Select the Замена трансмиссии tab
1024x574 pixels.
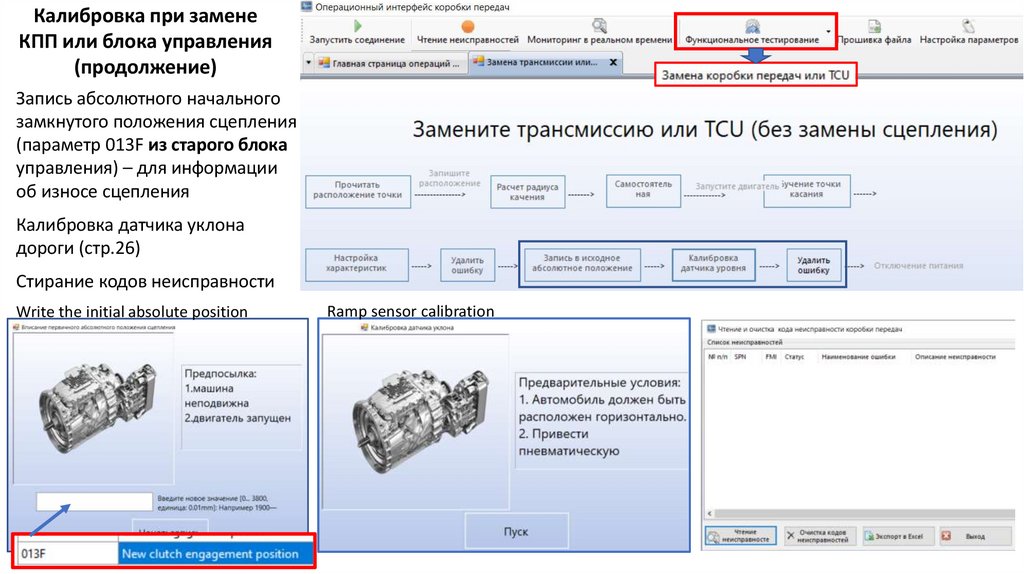coord(536,62)
